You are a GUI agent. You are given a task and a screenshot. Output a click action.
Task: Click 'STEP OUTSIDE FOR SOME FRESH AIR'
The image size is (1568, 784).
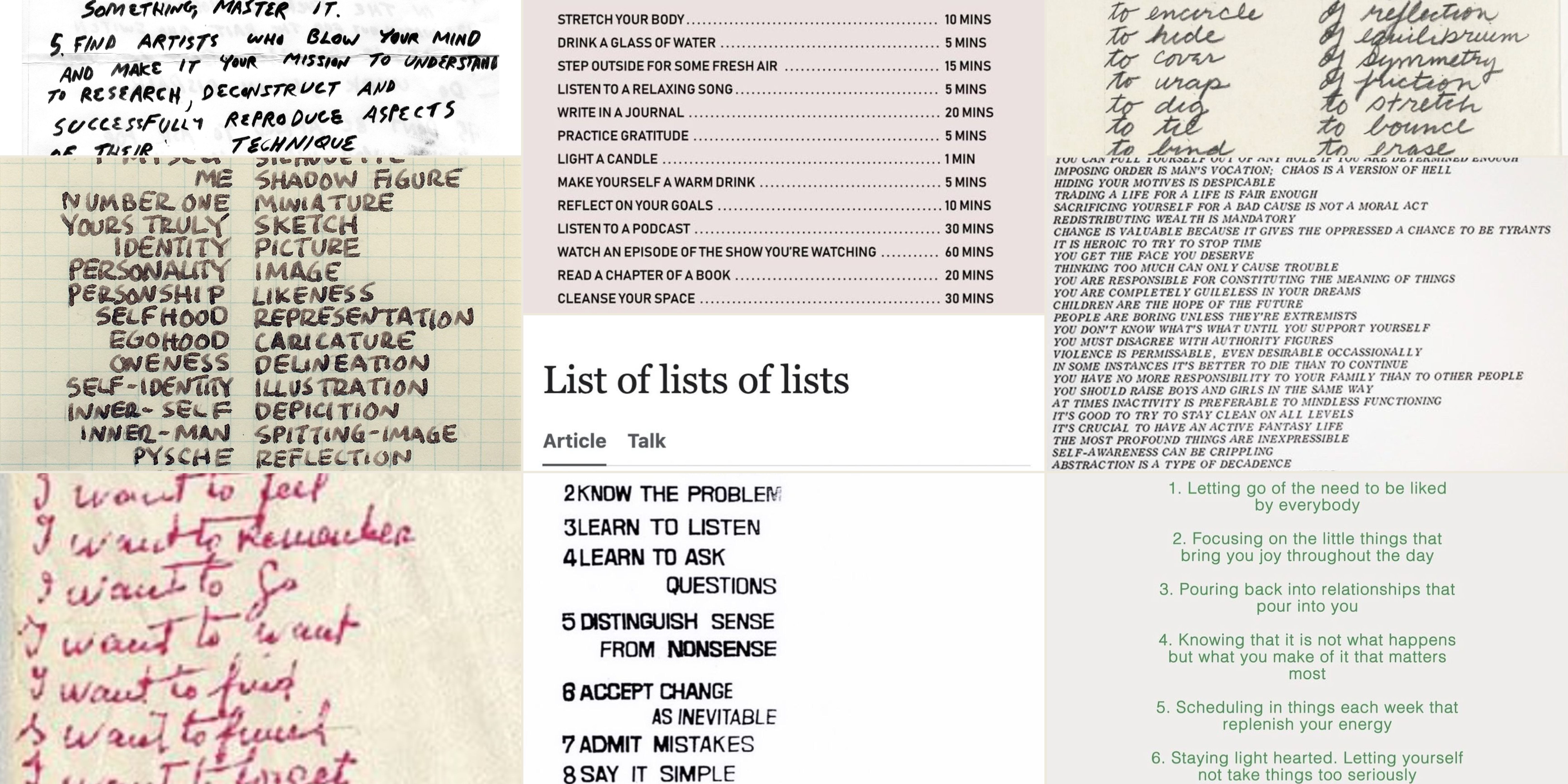(x=774, y=66)
